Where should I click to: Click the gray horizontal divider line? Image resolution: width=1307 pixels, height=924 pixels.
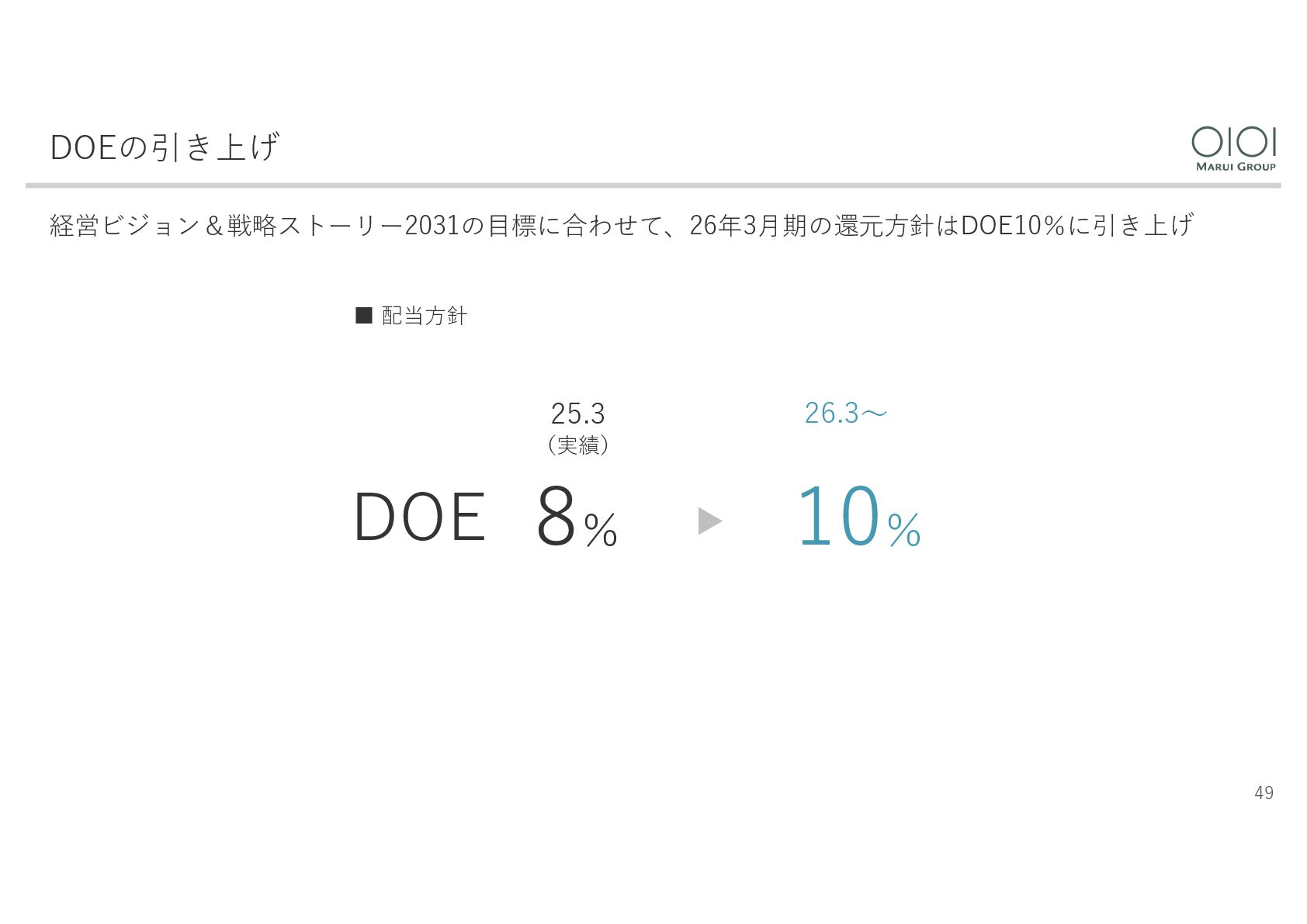(653, 185)
